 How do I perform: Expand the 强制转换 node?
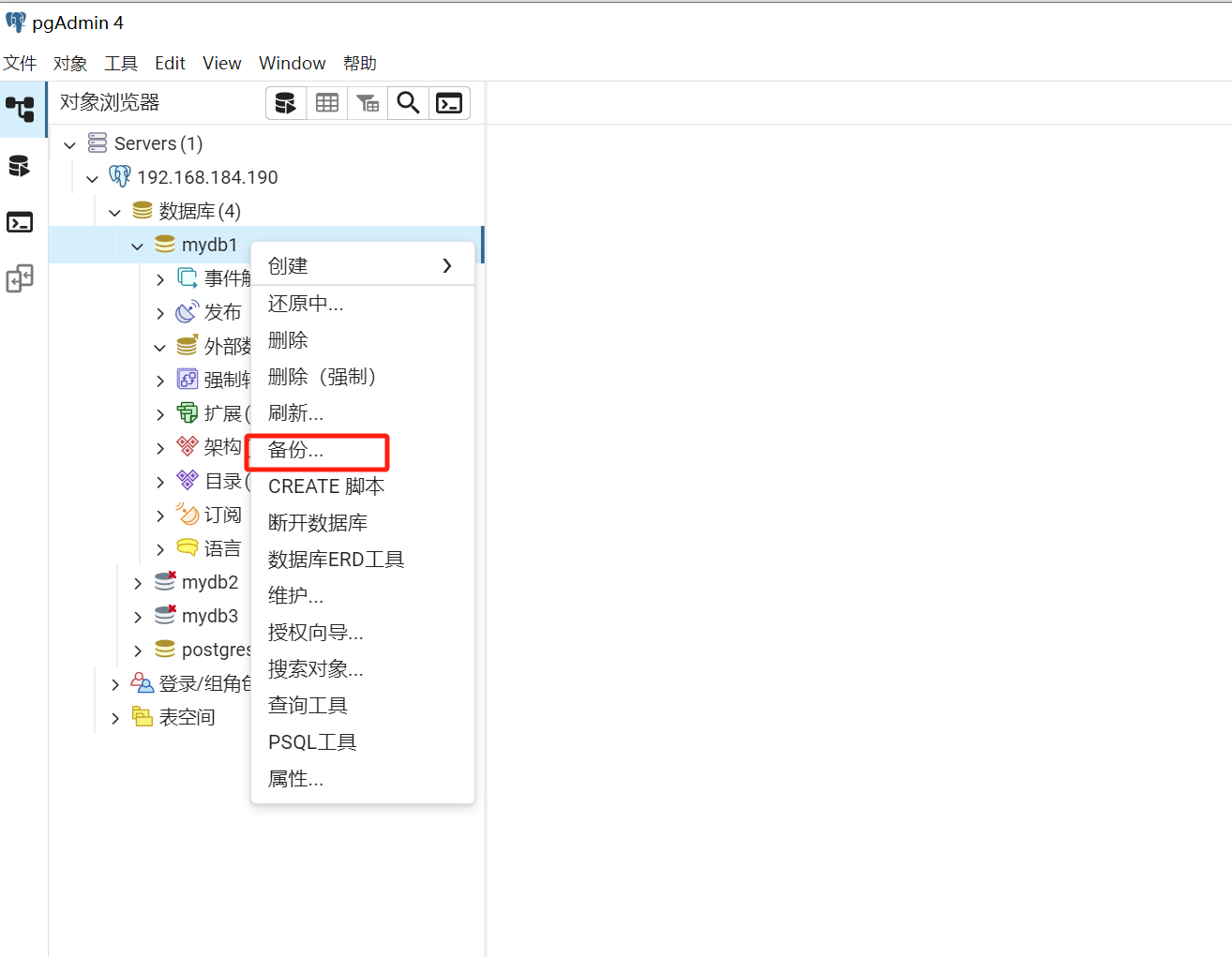159,381
